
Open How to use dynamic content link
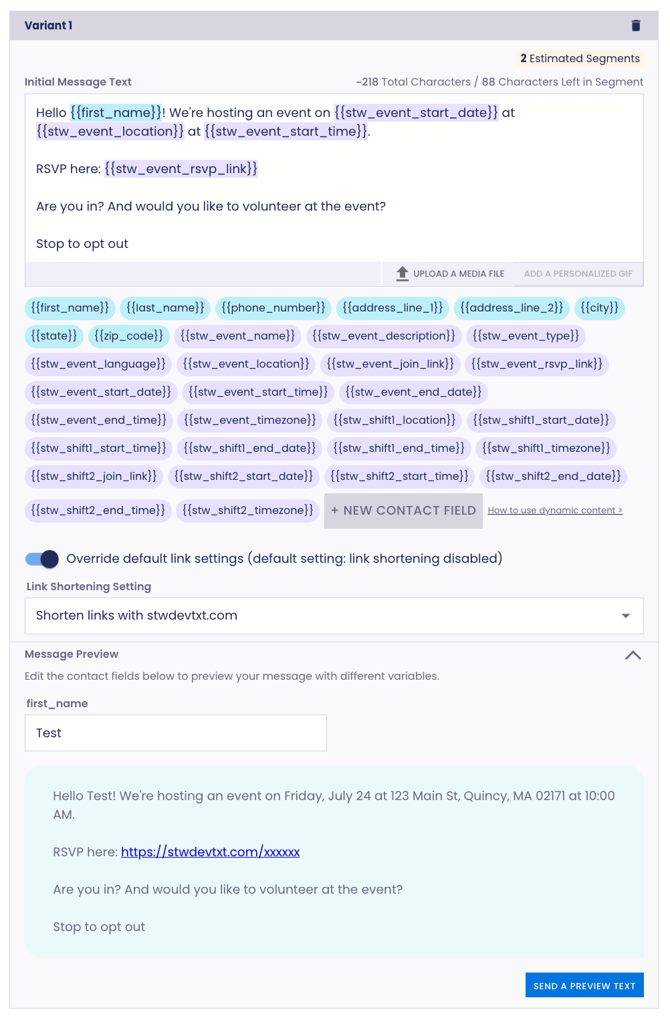pyautogui.click(x=555, y=511)
